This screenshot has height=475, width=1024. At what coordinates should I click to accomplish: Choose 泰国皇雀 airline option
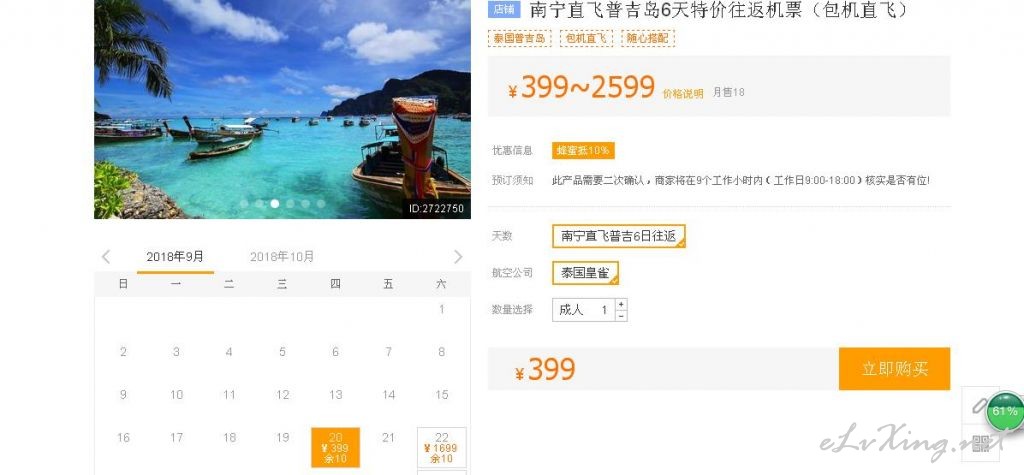tap(585, 273)
